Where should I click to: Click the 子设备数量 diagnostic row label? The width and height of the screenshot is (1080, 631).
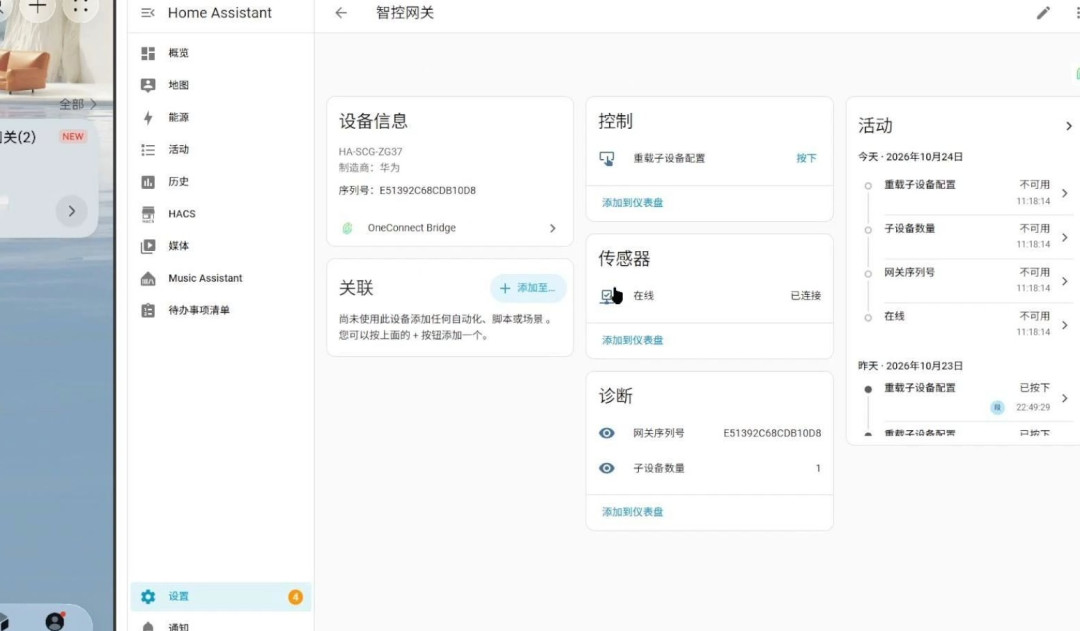(658, 468)
